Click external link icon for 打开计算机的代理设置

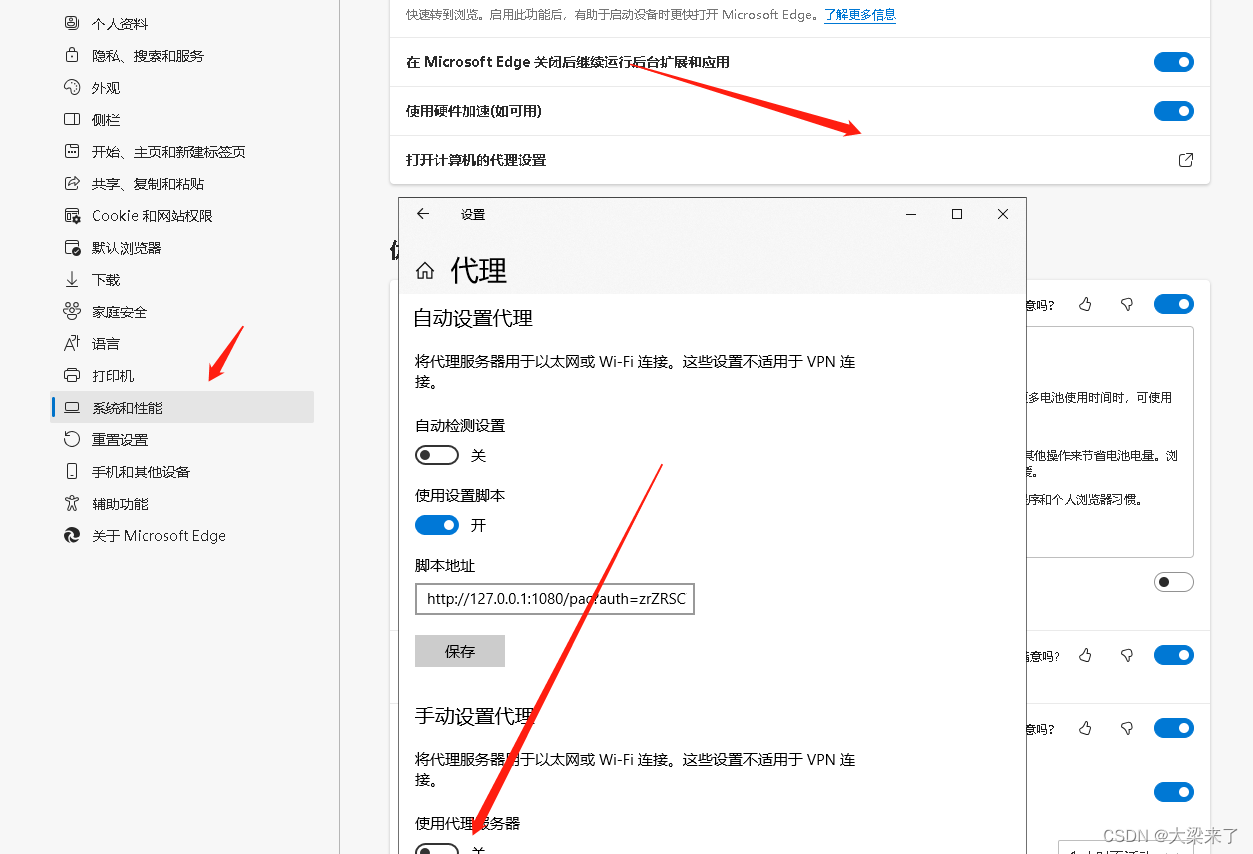pos(1186,160)
